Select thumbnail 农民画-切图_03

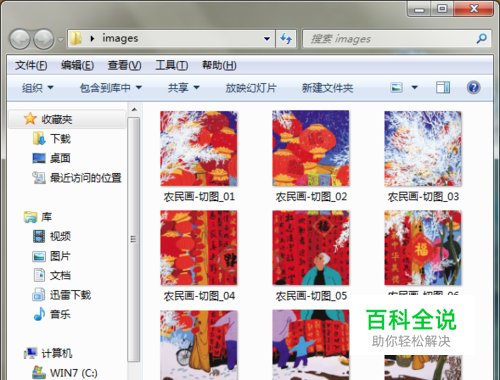coord(423,148)
